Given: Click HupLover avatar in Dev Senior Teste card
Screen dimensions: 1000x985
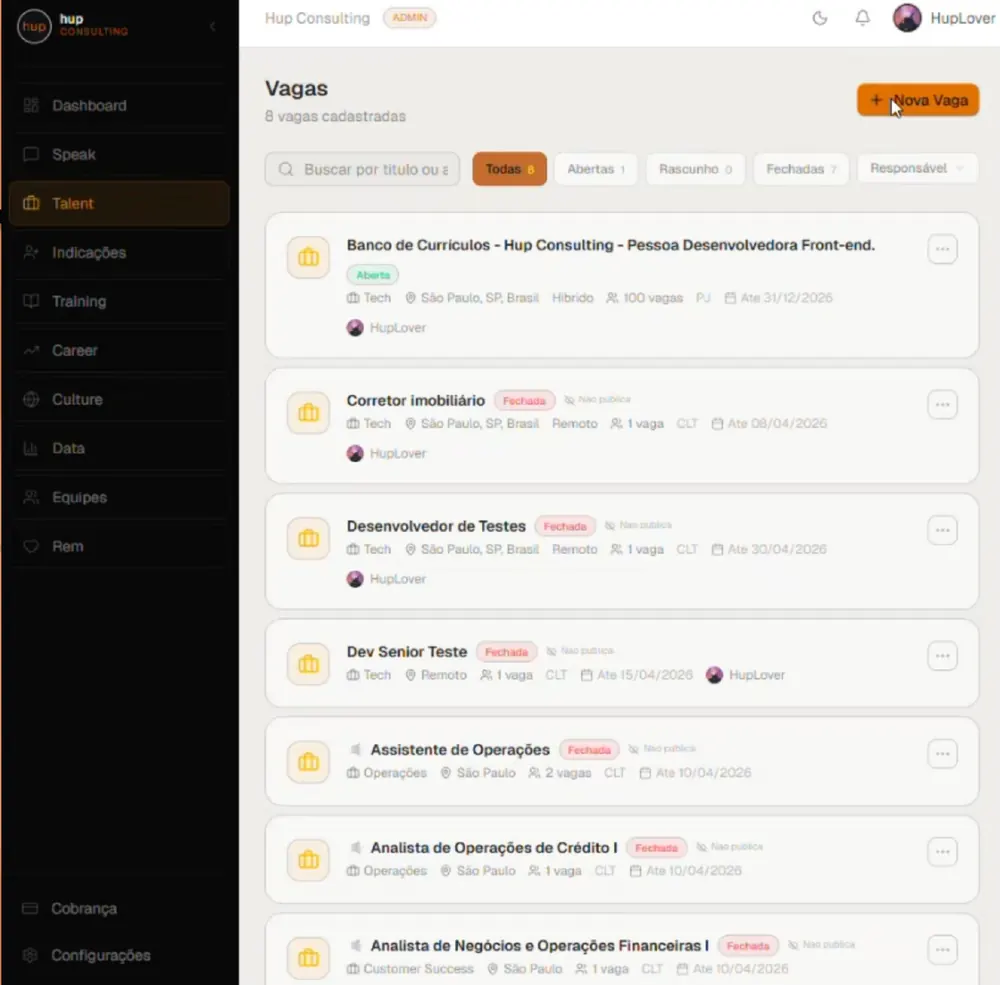Looking at the screenshot, I should point(714,675).
